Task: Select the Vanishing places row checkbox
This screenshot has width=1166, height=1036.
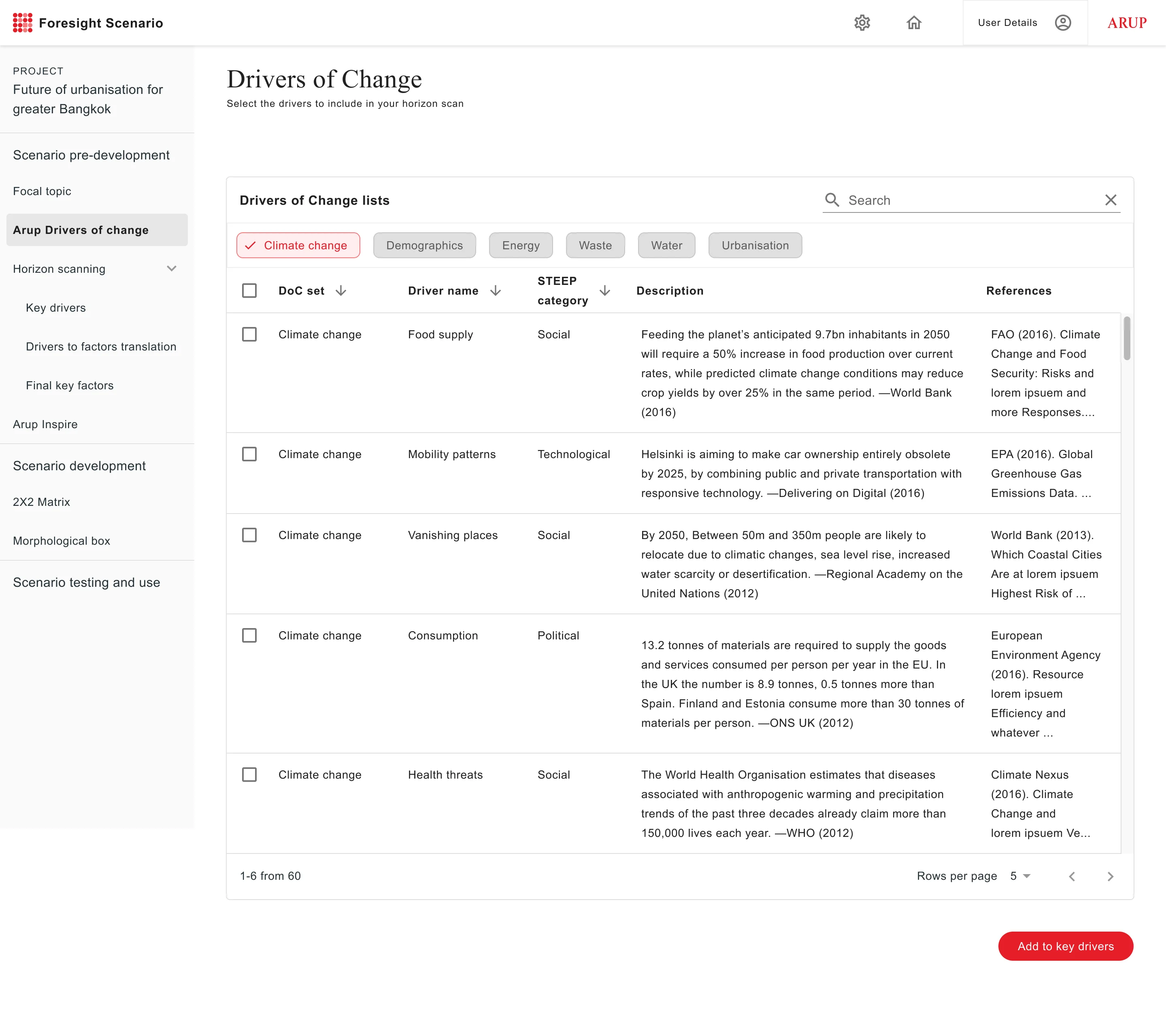Action: [x=249, y=535]
